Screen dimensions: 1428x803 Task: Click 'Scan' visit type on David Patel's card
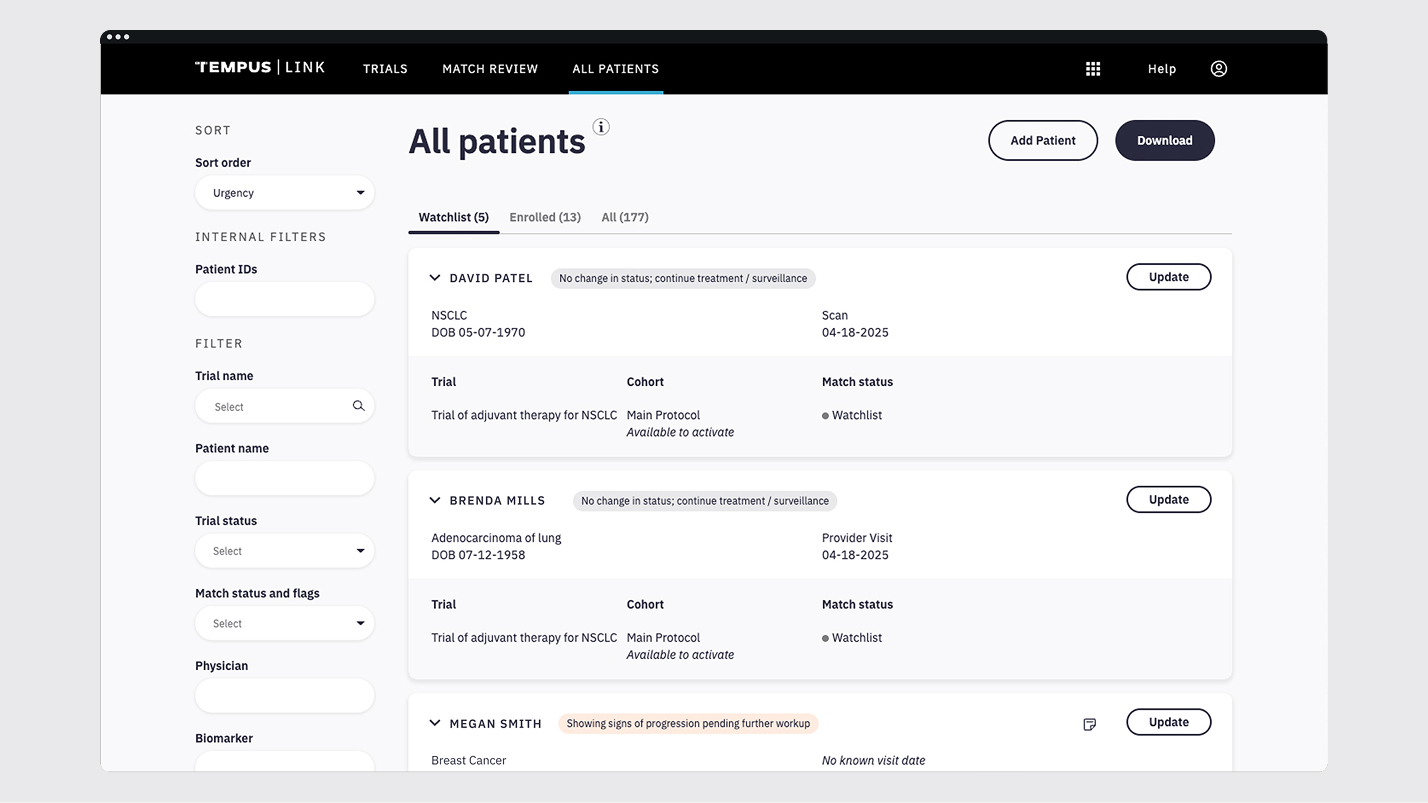835,315
